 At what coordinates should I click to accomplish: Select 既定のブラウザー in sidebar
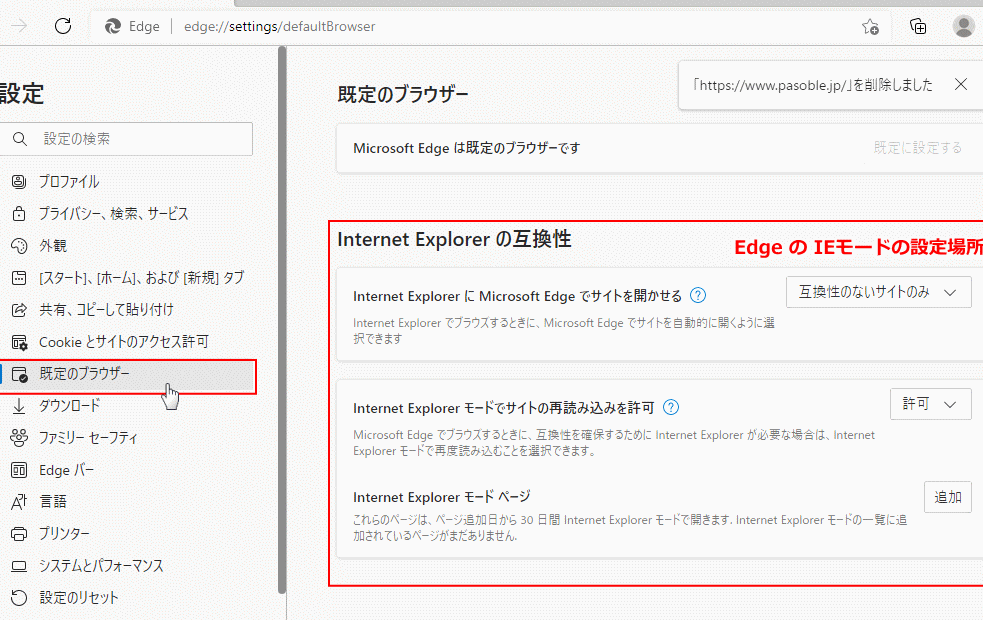click(x=85, y=374)
